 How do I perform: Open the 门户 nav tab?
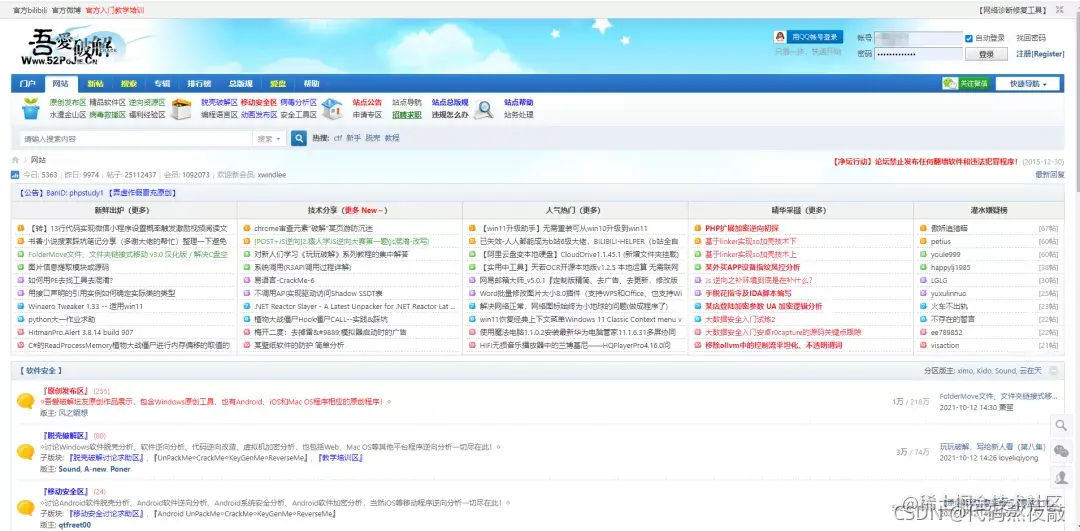[x=28, y=83]
